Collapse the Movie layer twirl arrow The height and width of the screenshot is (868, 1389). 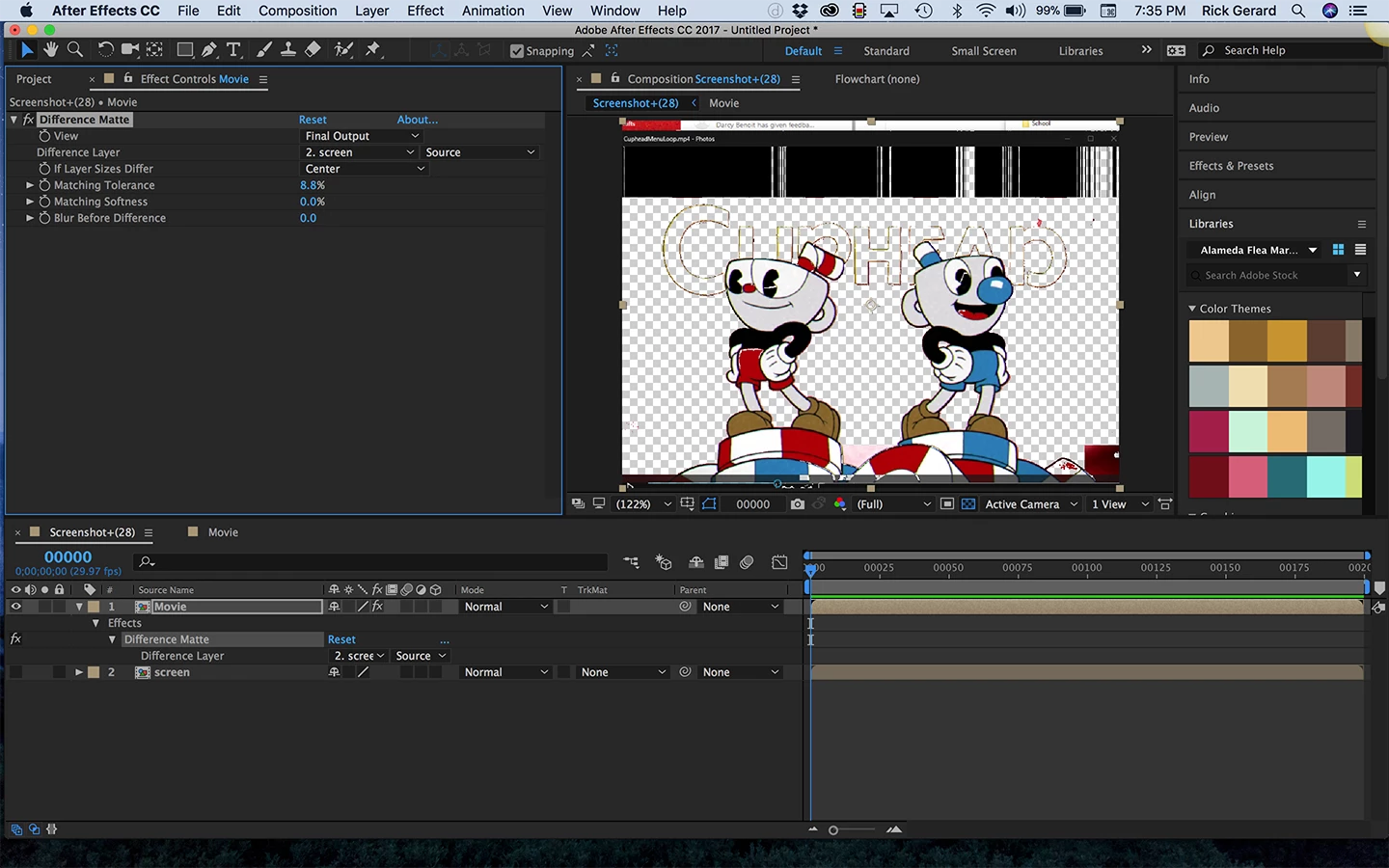coord(79,607)
